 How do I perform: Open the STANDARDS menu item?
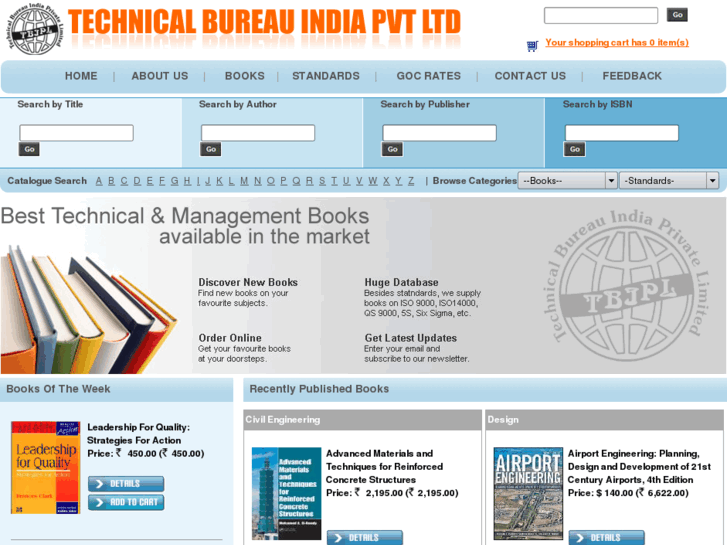pos(325,76)
